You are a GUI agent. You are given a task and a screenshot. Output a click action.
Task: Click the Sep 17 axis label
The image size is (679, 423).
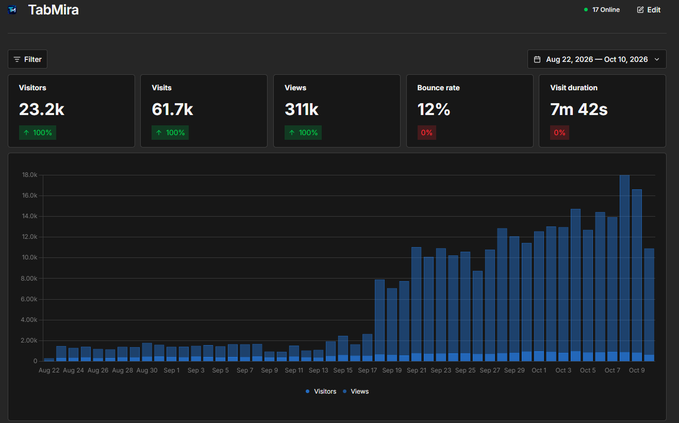click(x=367, y=370)
